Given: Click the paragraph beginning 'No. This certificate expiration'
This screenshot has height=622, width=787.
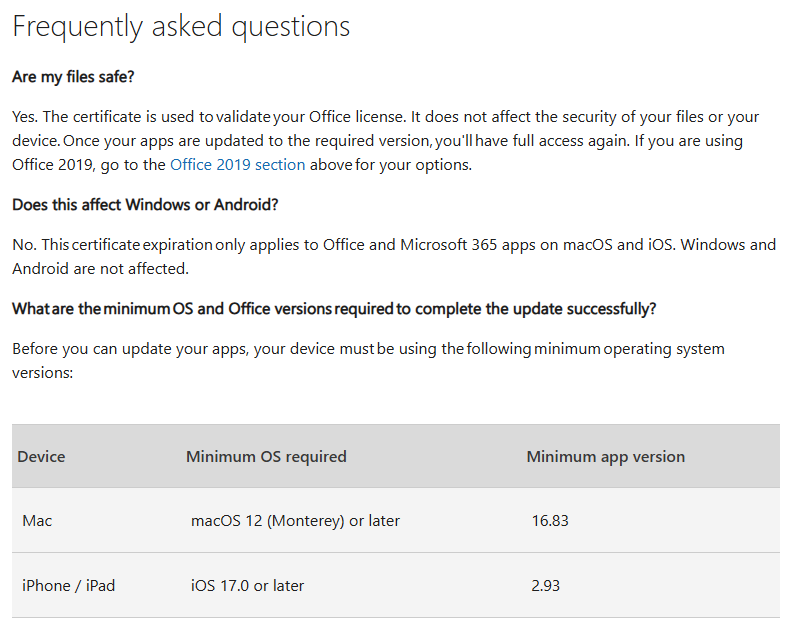Looking at the screenshot, I should [394, 257].
